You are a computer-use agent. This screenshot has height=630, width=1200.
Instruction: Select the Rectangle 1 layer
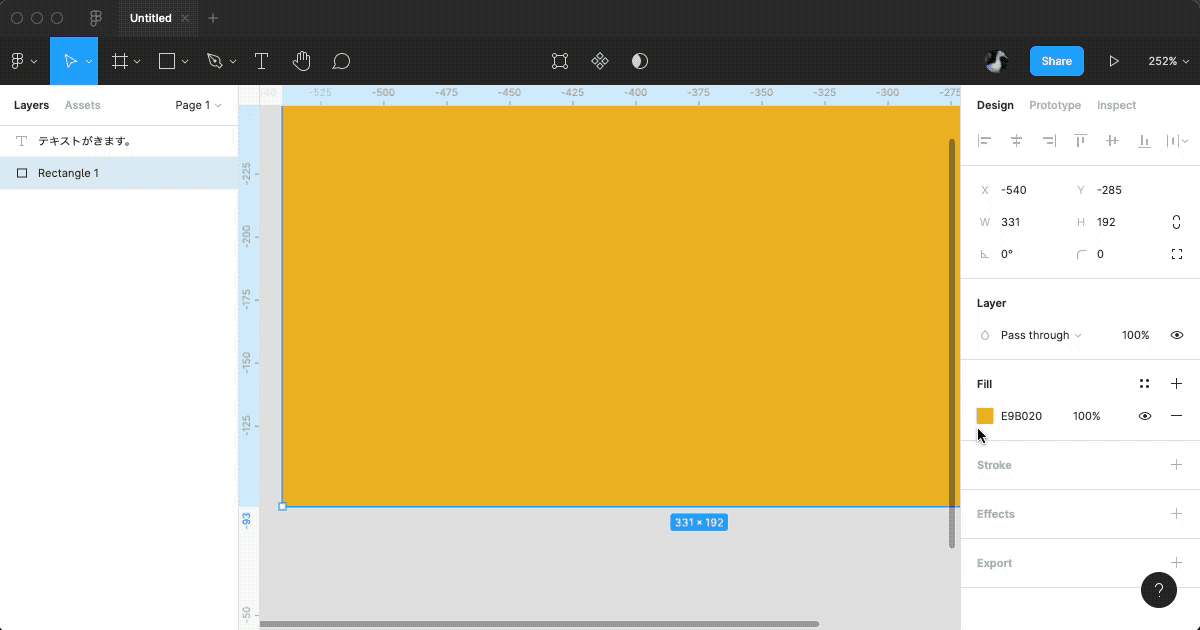coord(68,173)
